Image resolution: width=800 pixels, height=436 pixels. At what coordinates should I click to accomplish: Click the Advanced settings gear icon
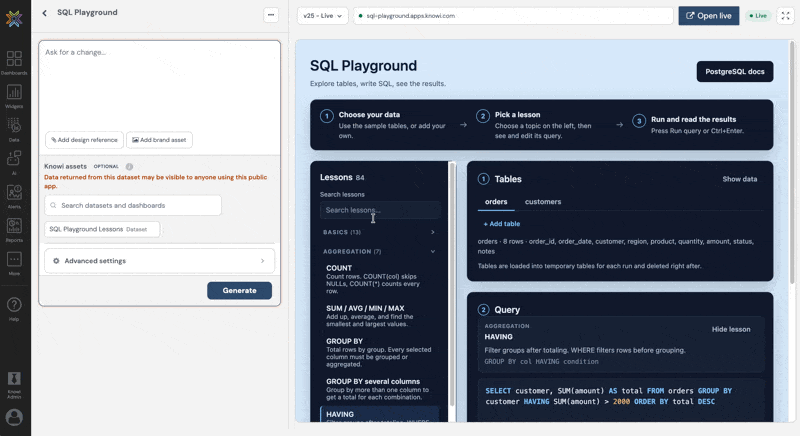[x=56, y=261]
